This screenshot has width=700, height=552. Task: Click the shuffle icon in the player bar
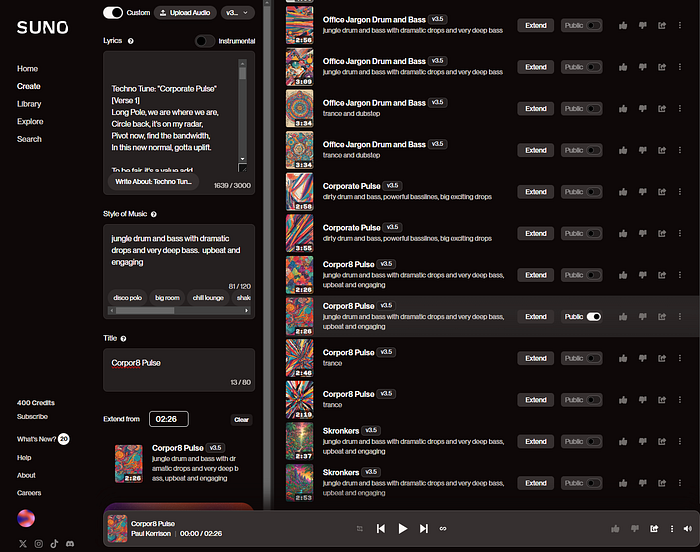[360, 529]
